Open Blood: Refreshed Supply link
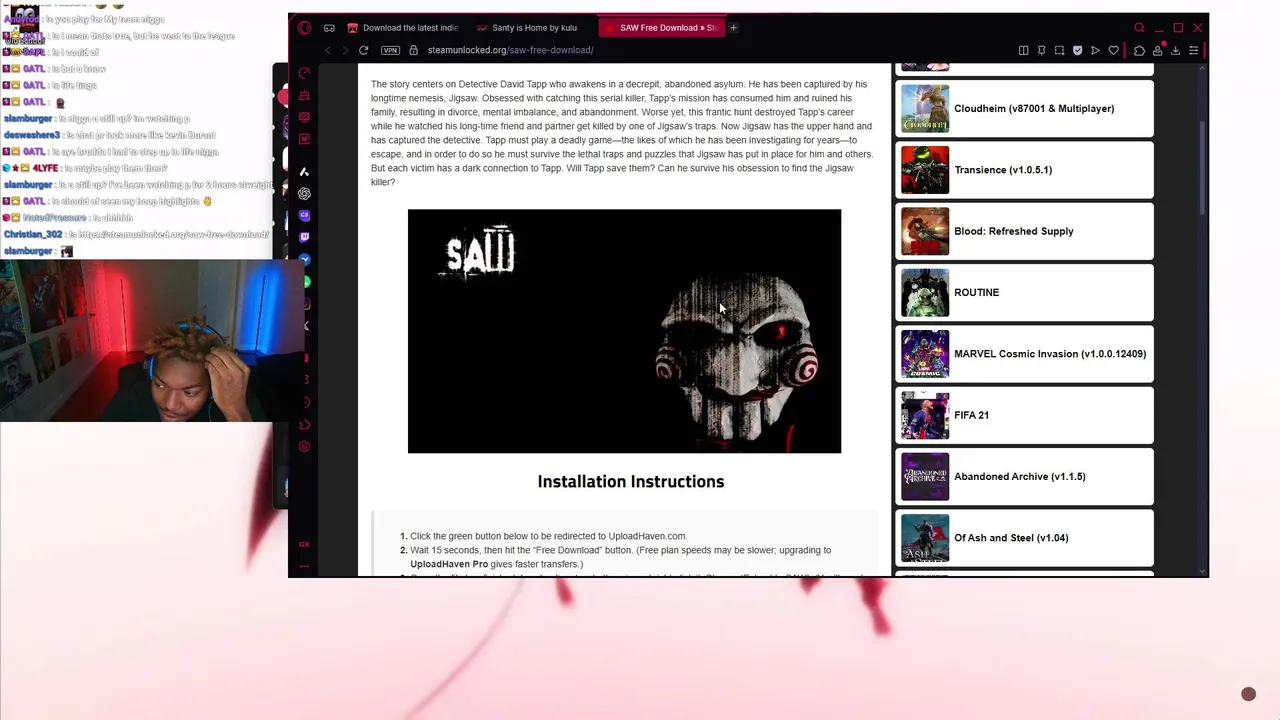 pyautogui.click(x=1014, y=231)
